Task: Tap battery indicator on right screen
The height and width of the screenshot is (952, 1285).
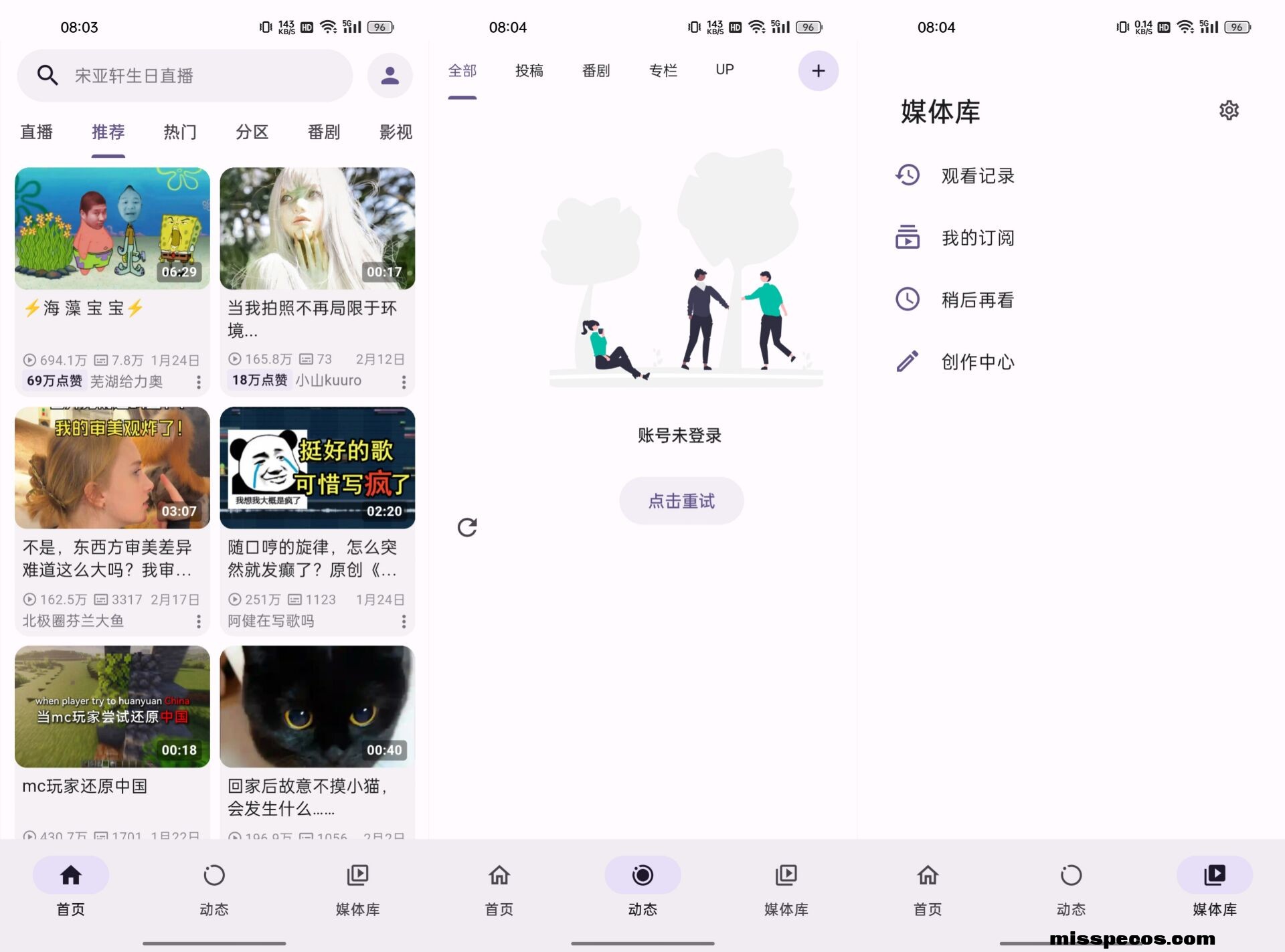Action: click(1237, 27)
